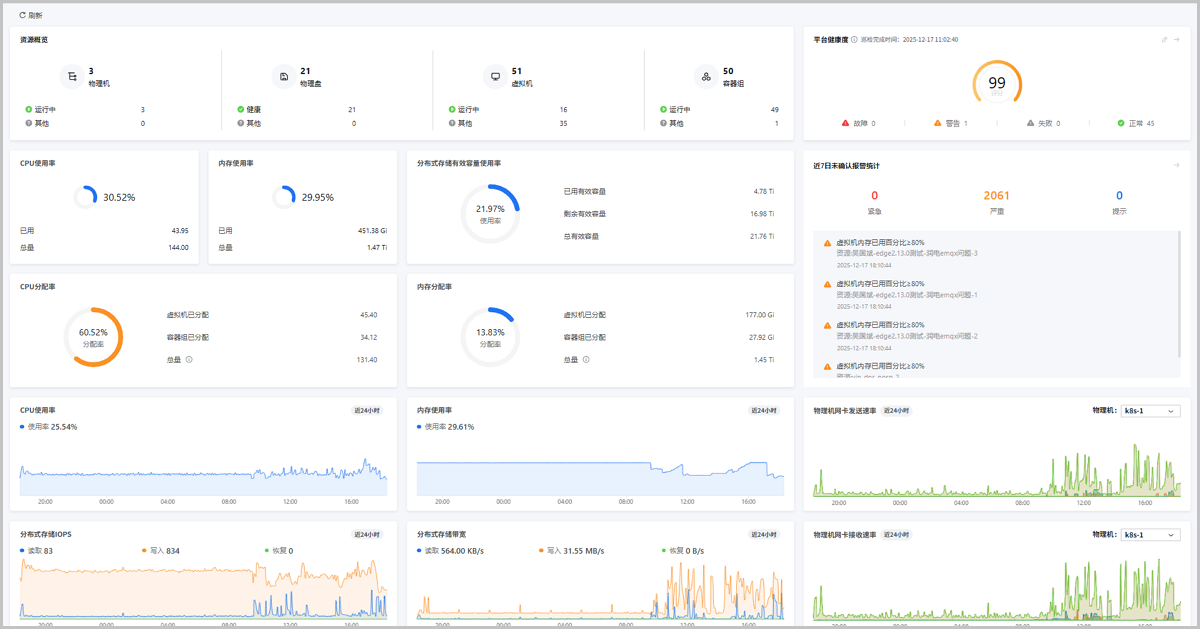
Task: Toggle 读取 legend in 分布式存储IOPS chart
Action: [37, 550]
